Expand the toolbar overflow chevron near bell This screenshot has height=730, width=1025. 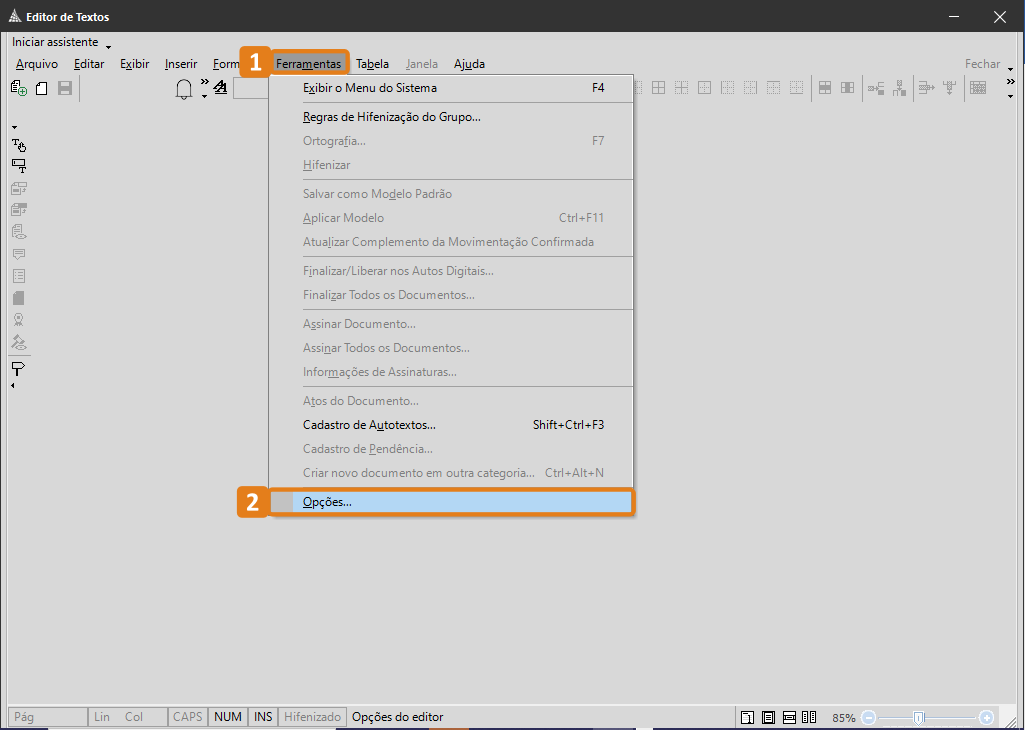pos(204,82)
